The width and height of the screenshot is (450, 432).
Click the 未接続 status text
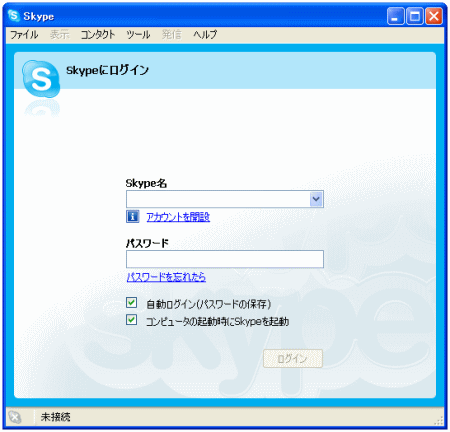[x=55, y=417]
